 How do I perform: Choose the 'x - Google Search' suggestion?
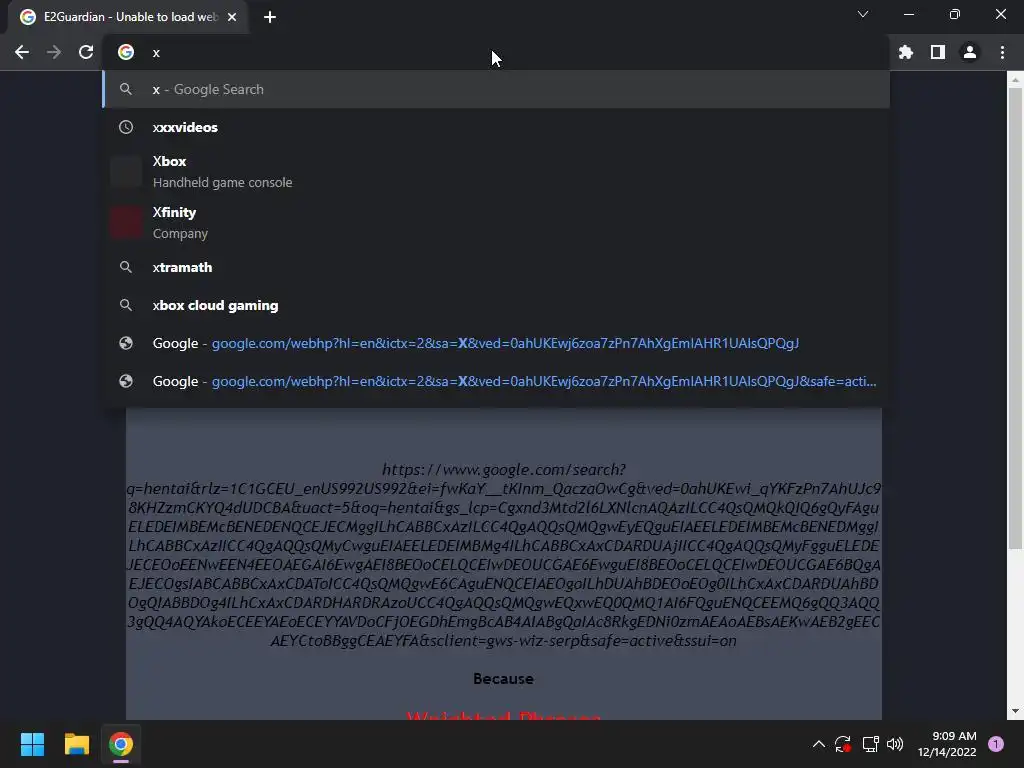[x=496, y=89]
